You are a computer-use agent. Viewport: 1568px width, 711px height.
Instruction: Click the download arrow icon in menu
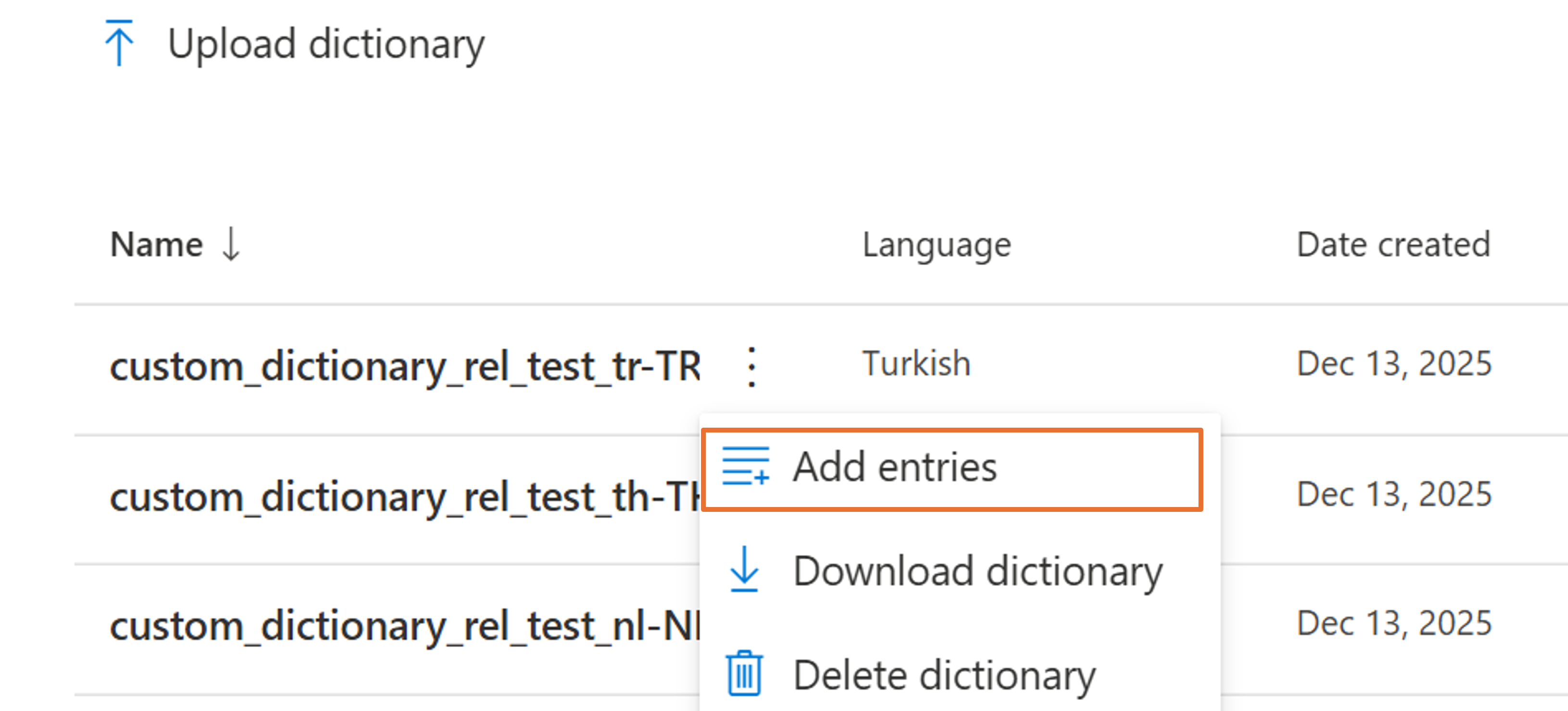744,569
